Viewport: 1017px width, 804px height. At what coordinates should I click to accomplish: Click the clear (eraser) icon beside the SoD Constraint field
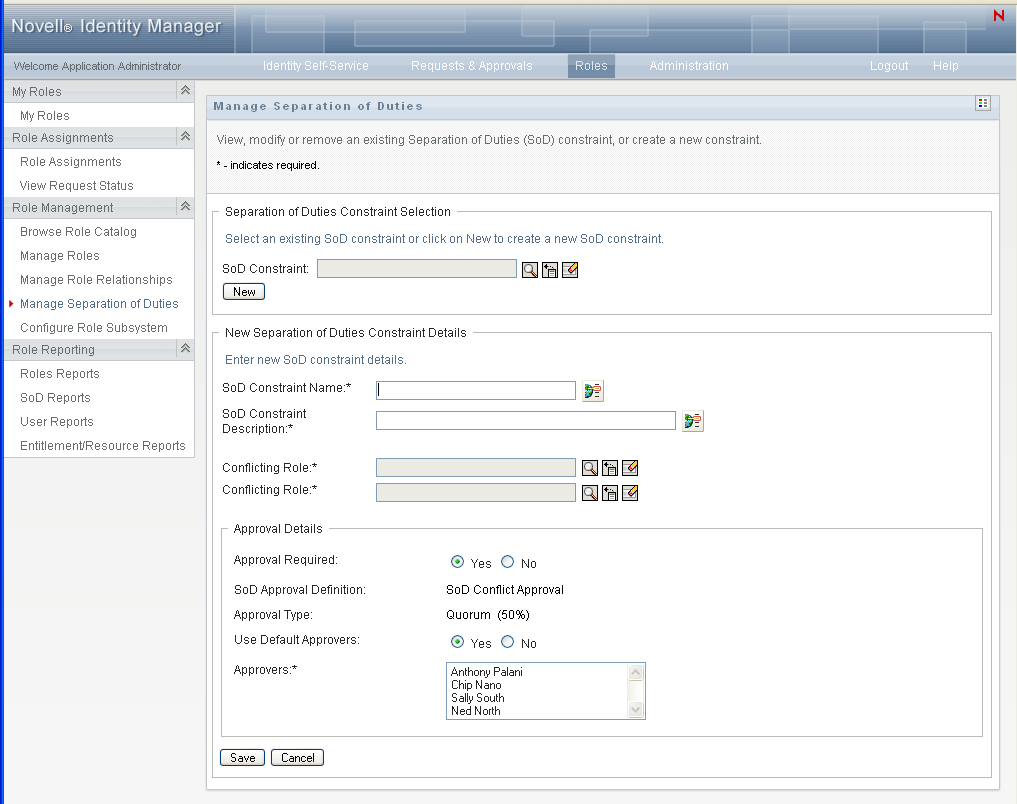point(570,270)
